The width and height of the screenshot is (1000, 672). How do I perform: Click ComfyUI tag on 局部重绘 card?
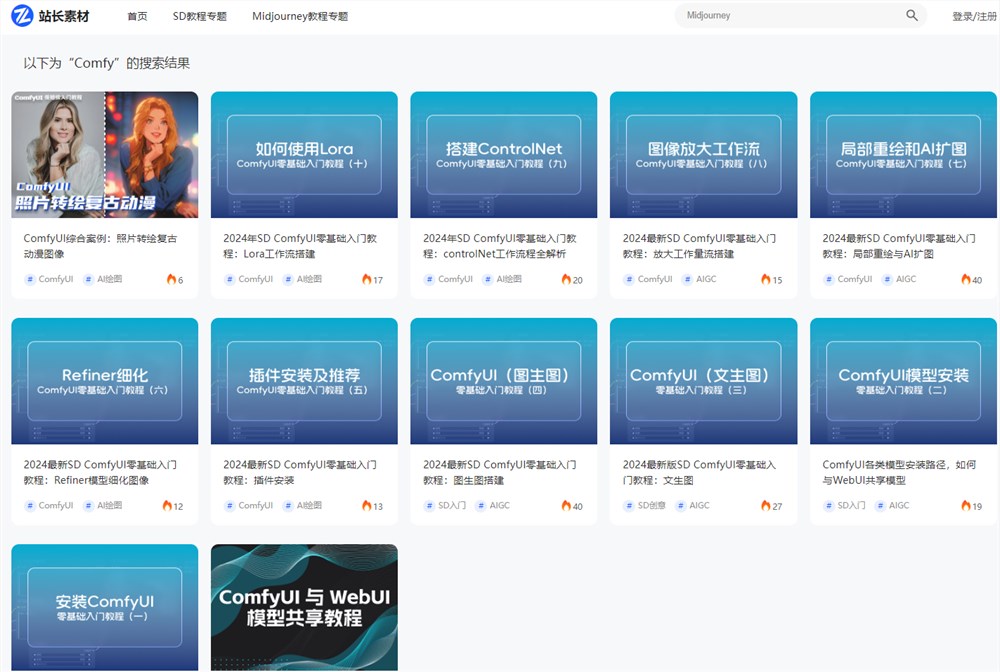tap(848, 279)
